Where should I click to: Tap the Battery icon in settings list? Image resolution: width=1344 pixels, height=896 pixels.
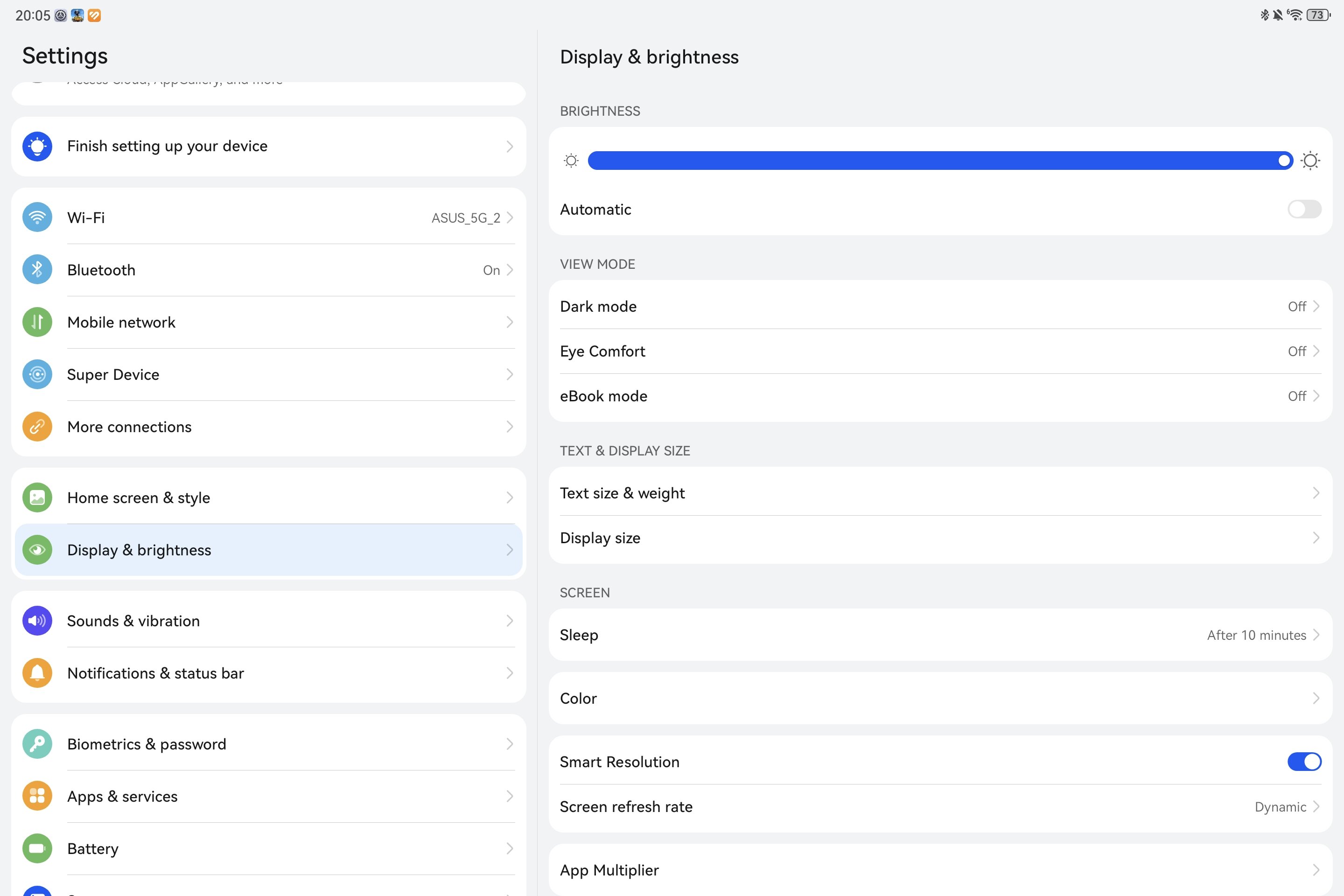(37, 848)
